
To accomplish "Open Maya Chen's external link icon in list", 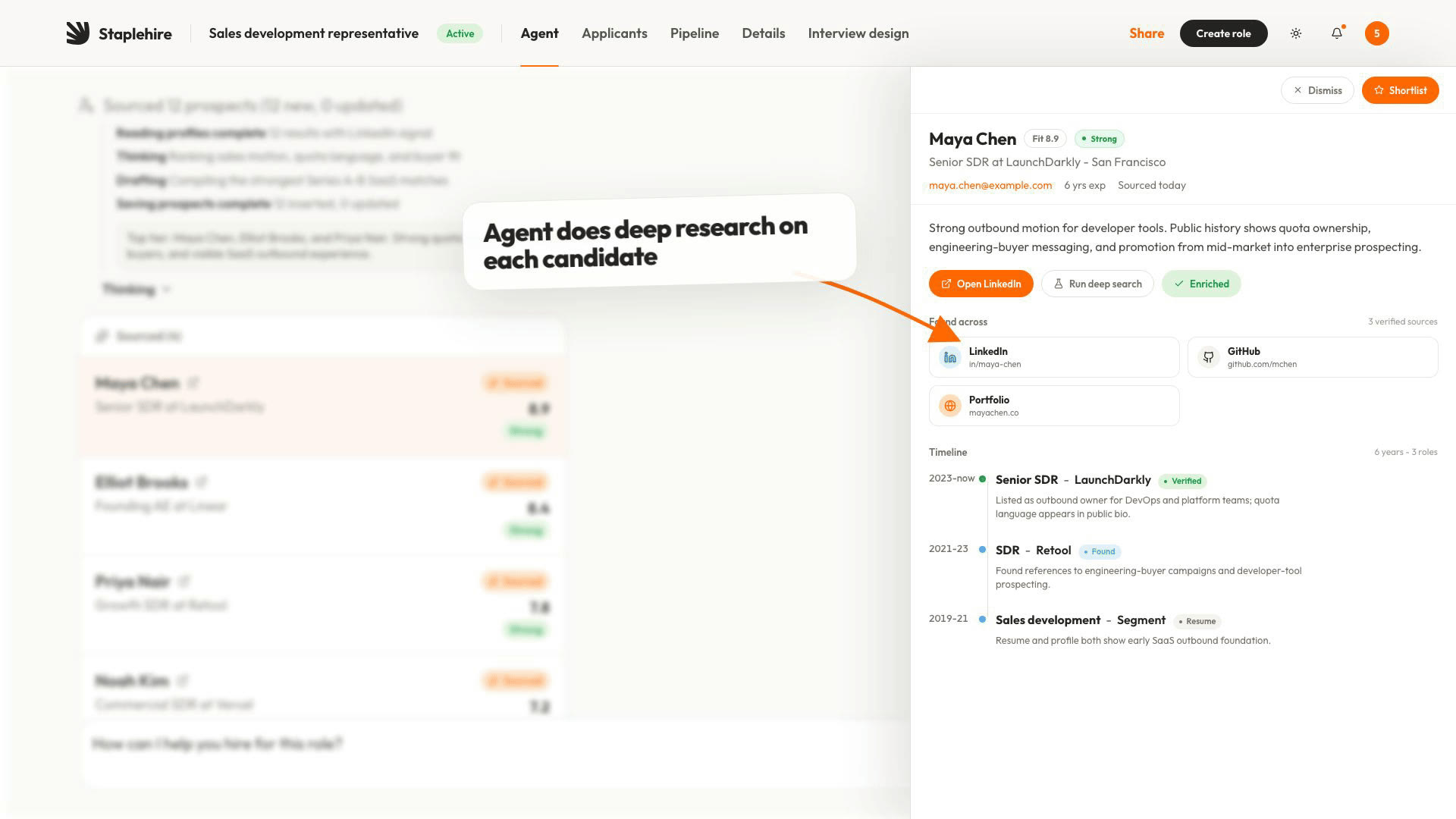I will tap(193, 383).
